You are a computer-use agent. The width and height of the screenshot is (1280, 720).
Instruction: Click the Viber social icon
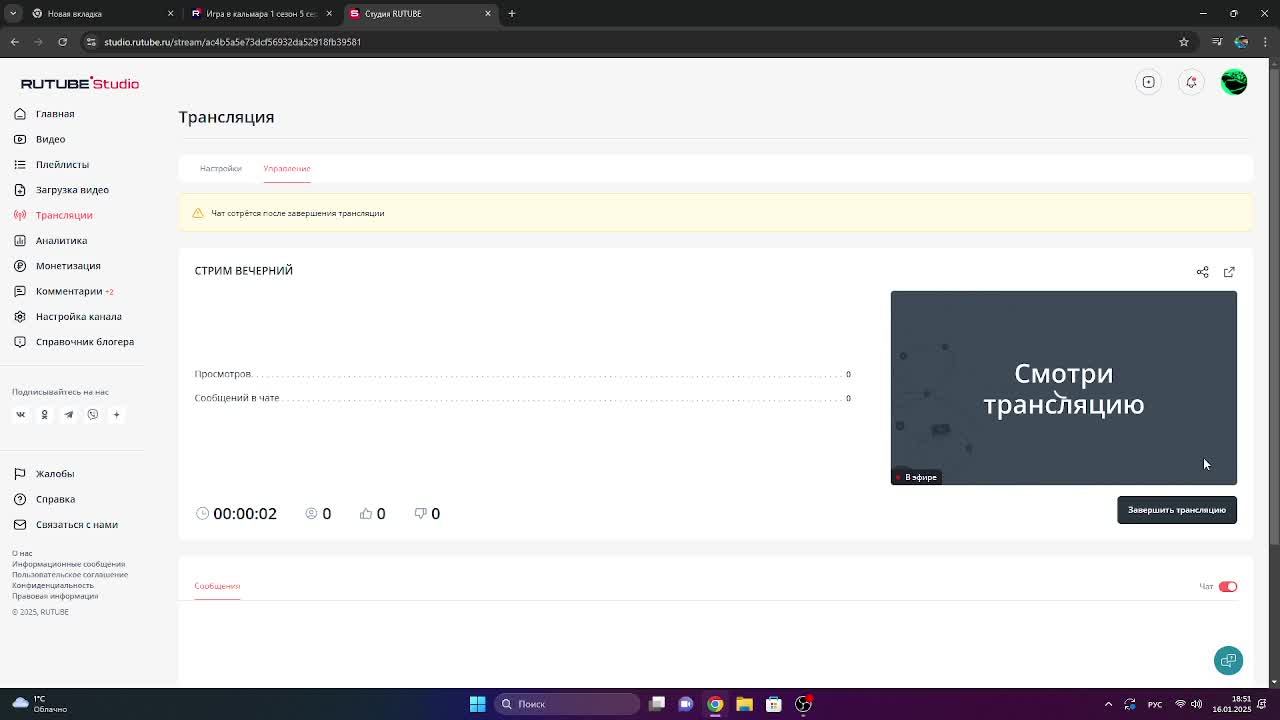(92, 414)
